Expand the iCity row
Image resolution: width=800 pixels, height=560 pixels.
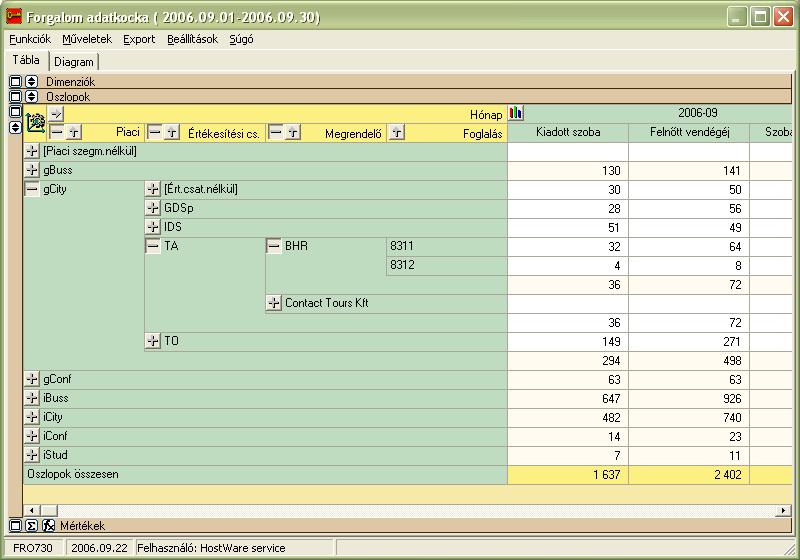pos(32,417)
